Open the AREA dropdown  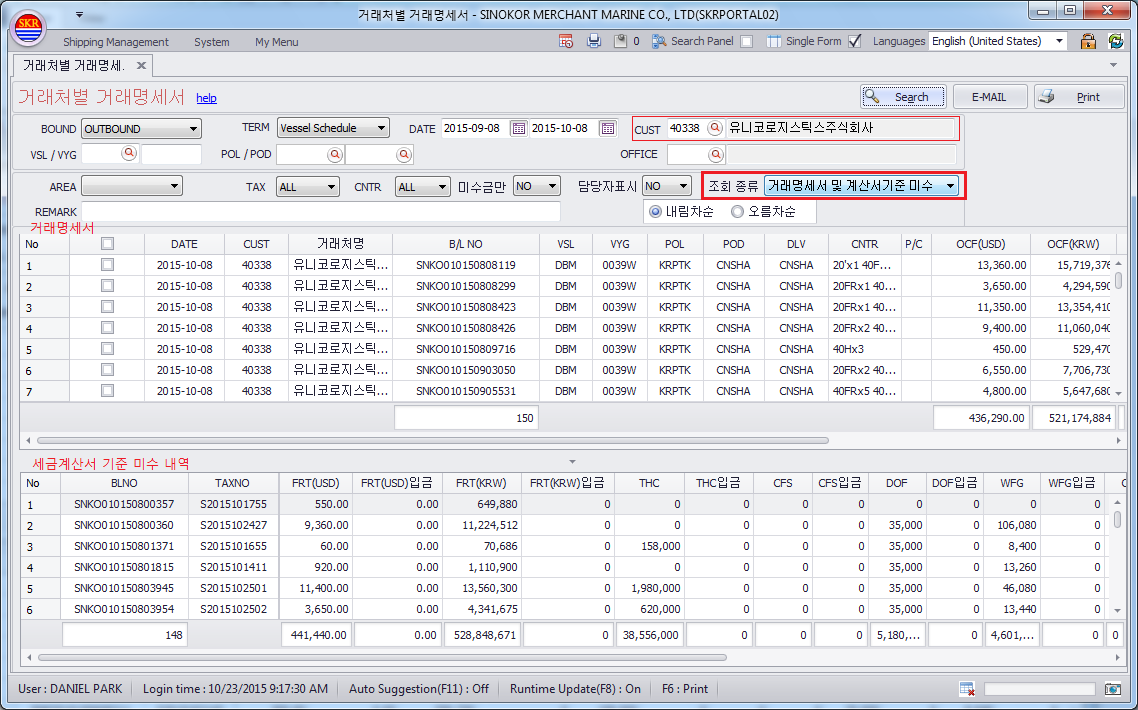(x=131, y=187)
